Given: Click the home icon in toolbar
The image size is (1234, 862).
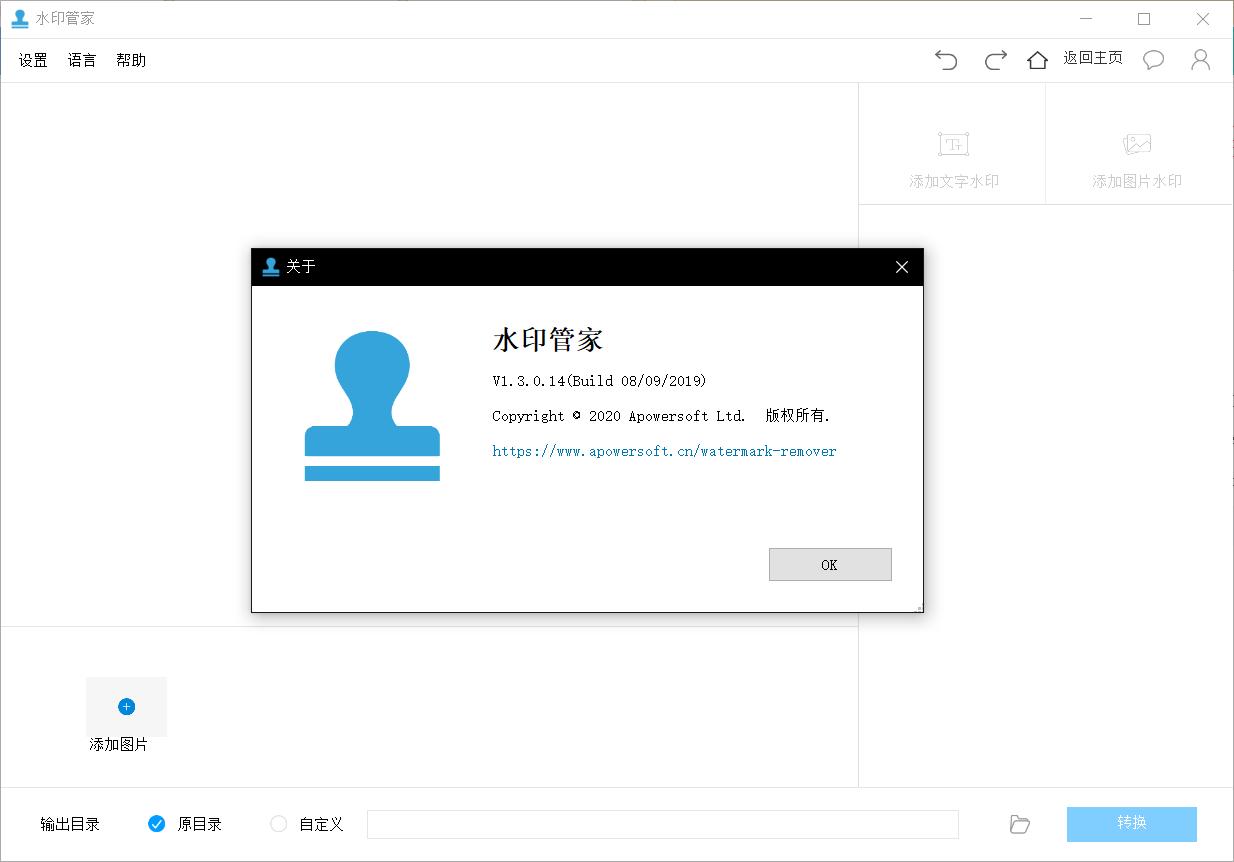Looking at the screenshot, I should (1037, 60).
